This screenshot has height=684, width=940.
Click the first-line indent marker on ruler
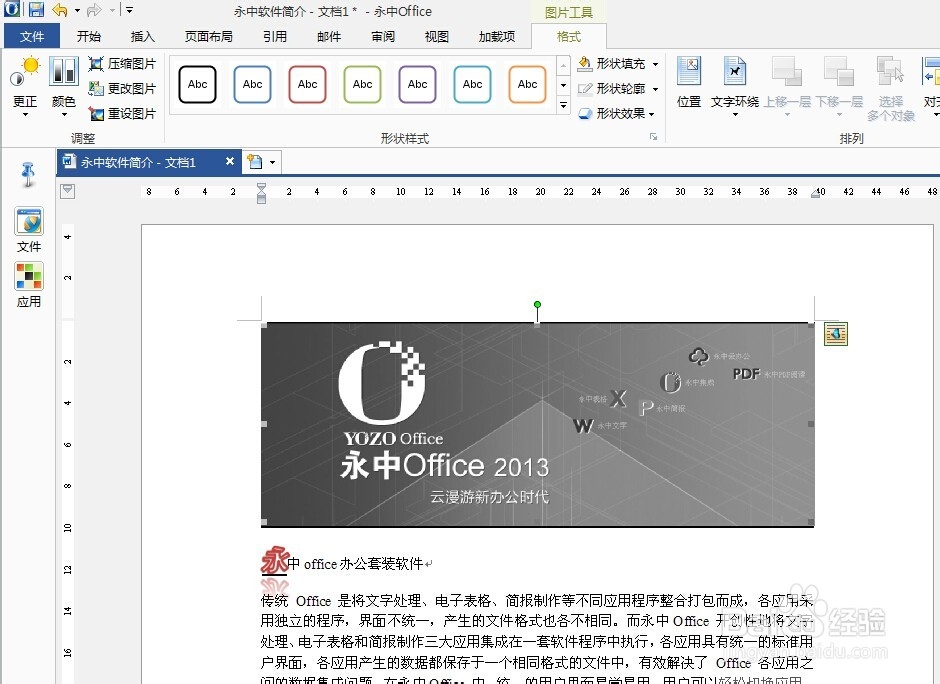click(x=261, y=188)
